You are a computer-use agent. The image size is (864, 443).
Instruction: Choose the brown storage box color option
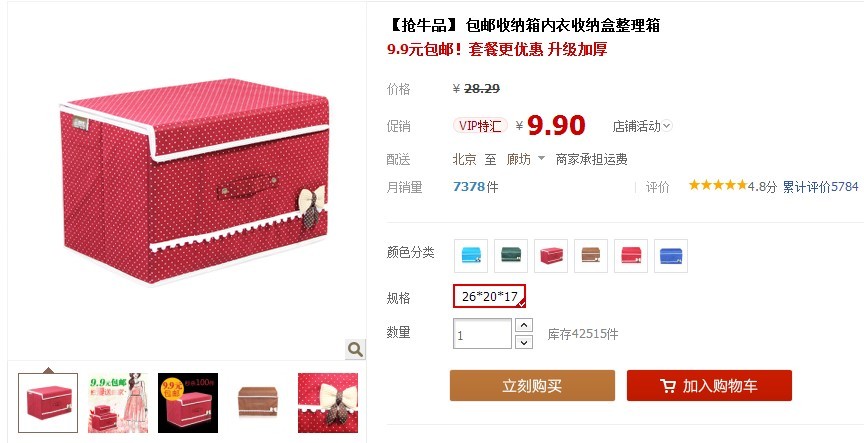click(x=591, y=256)
